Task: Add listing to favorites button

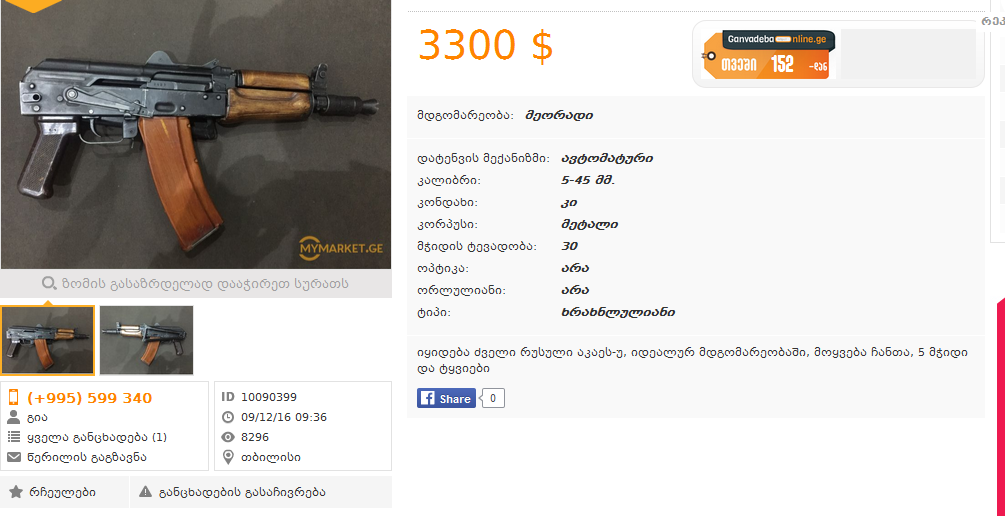Action: click(x=65, y=492)
